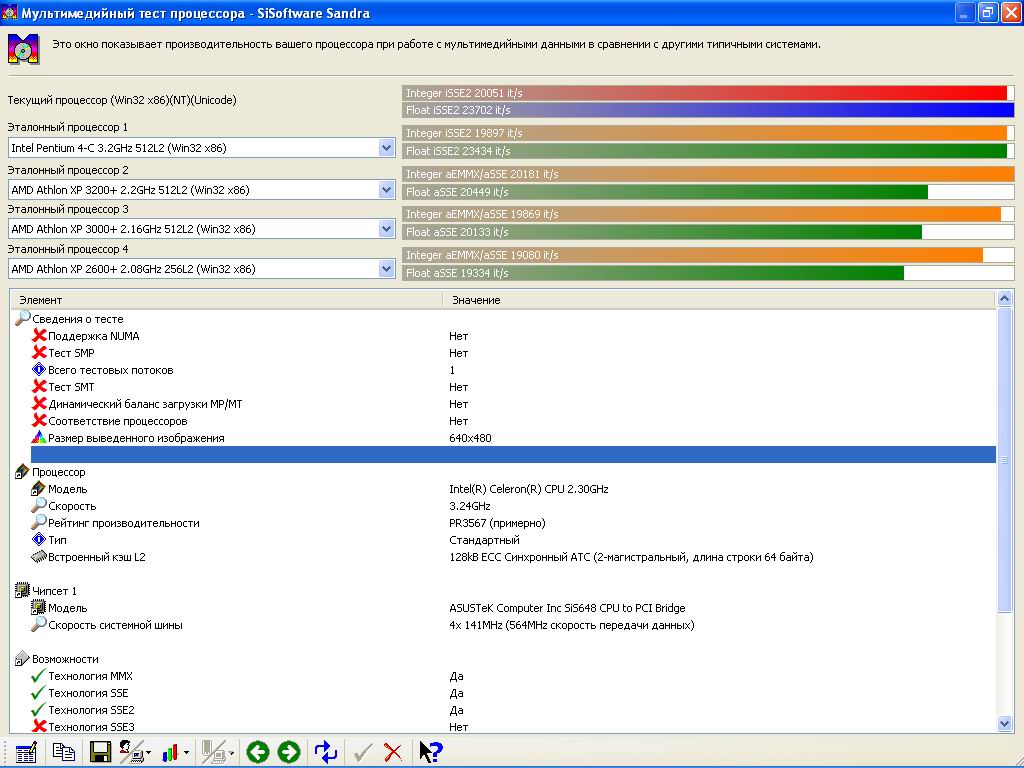
Task: Click the 128kB ECC cache description value
Action: (631, 556)
